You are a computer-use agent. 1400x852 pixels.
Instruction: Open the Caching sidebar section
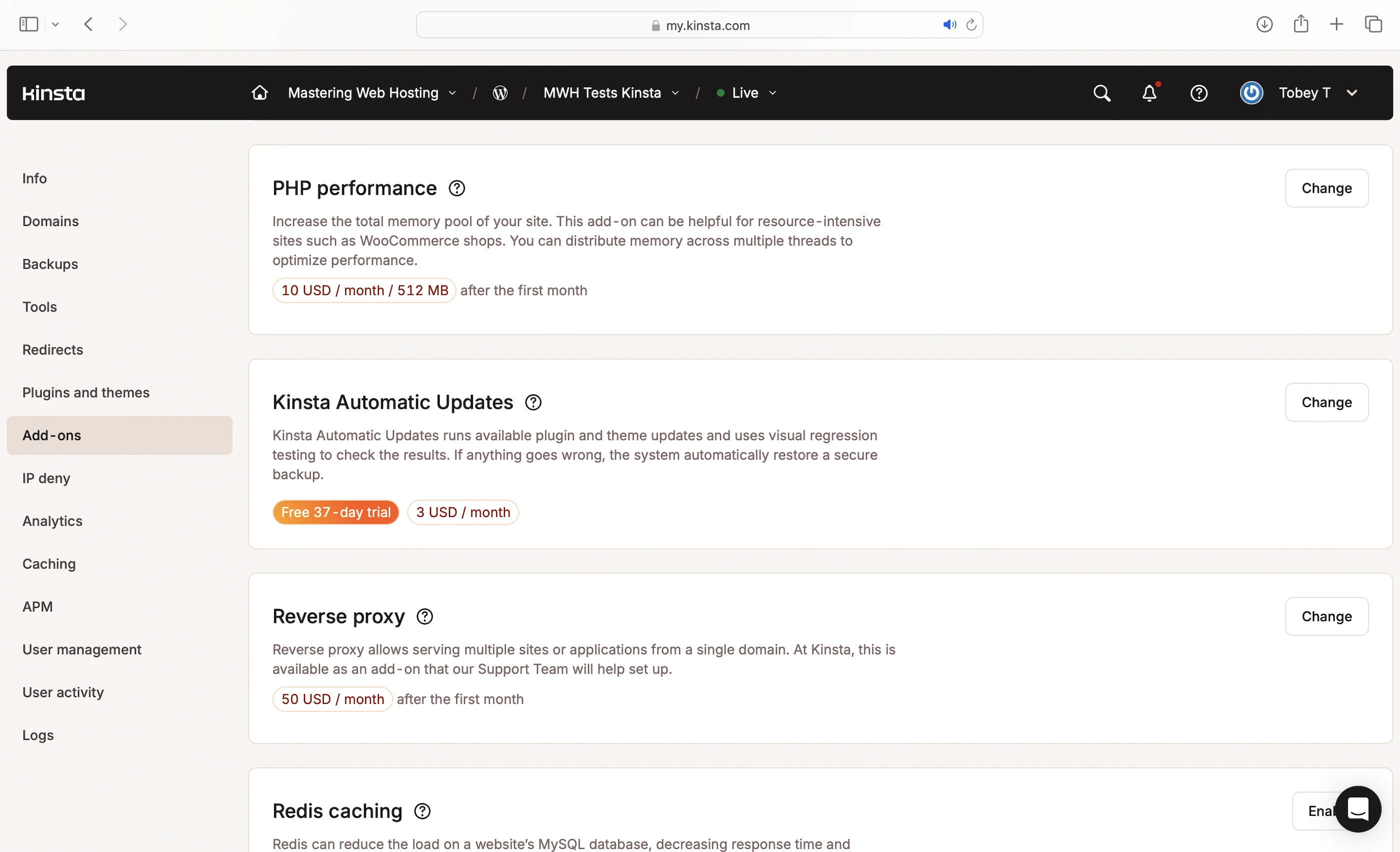49,563
